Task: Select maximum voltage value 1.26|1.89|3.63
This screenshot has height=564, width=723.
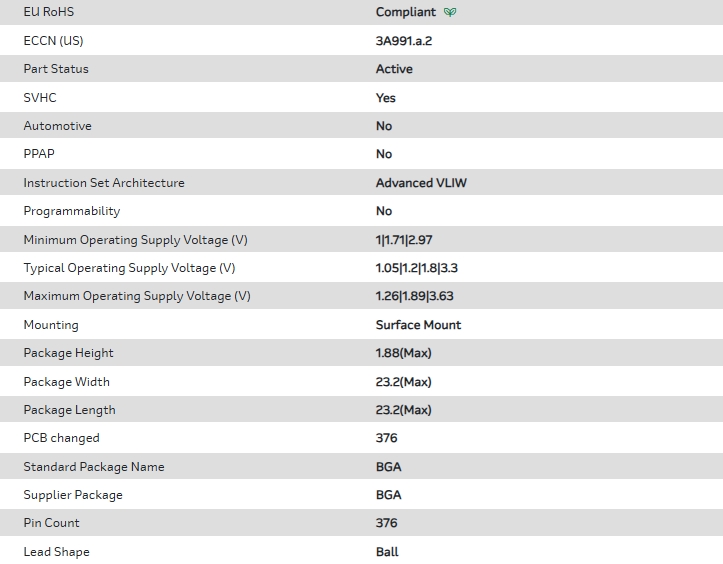Action: [x=414, y=296]
